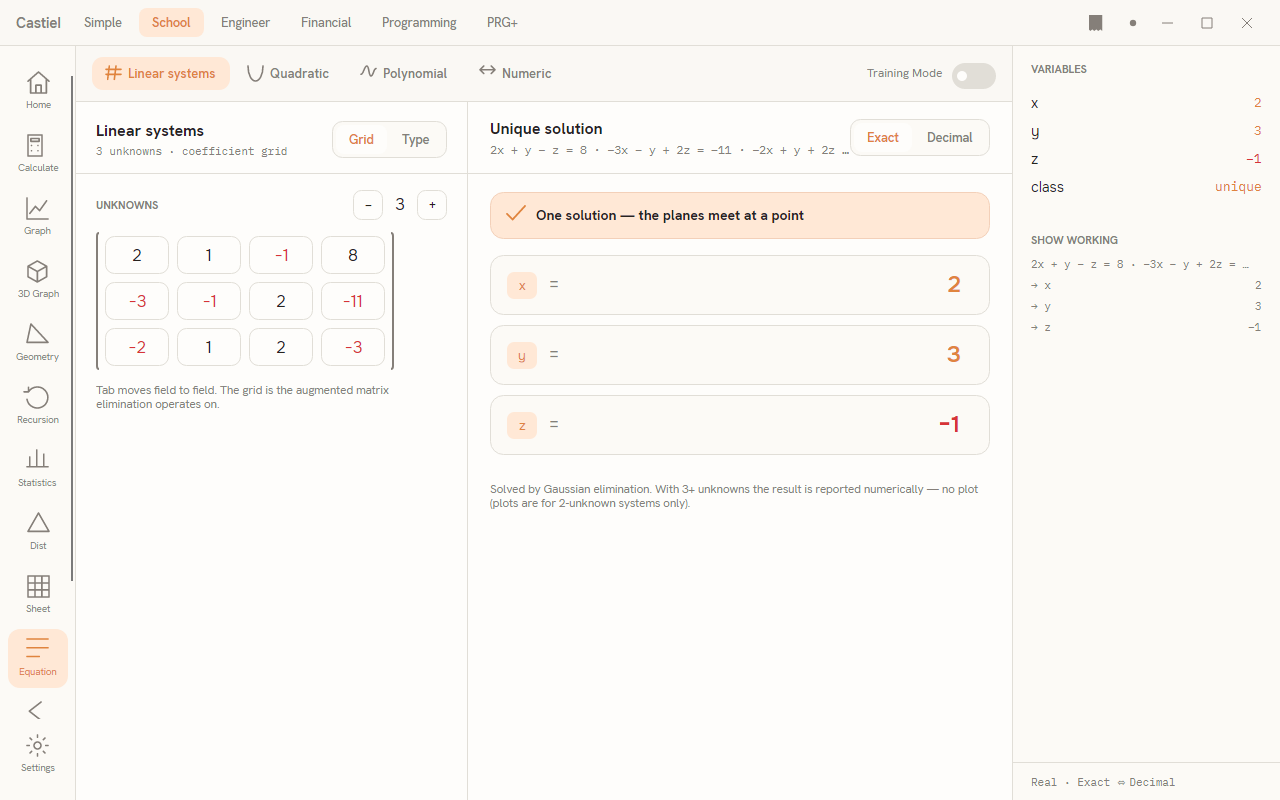Select Exact result format
Viewport: 1280px width, 800px height.
pyautogui.click(x=882, y=137)
